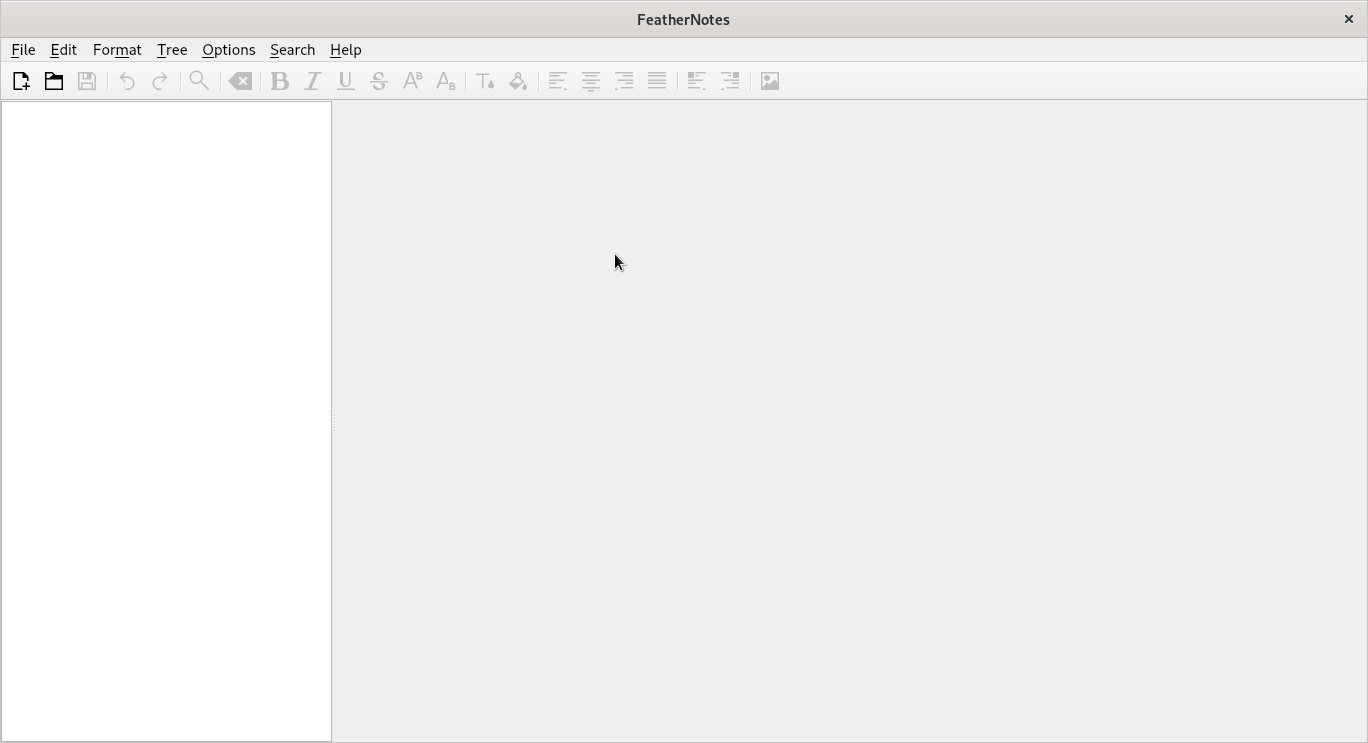Open an existing notes file
Viewport: 1368px width, 743px height.
click(54, 81)
